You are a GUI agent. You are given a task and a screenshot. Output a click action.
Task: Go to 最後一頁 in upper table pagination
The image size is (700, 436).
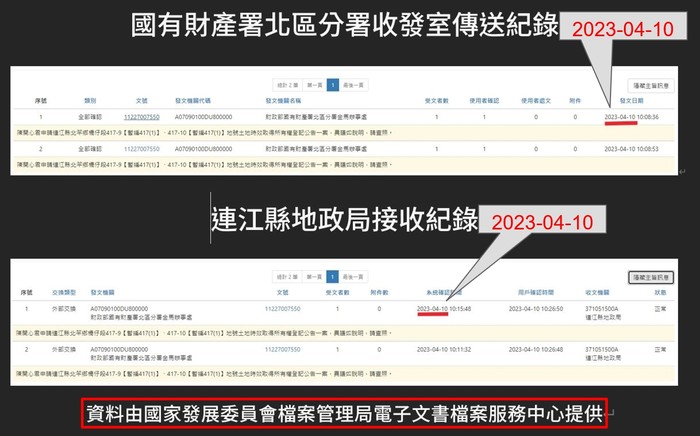coord(355,86)
